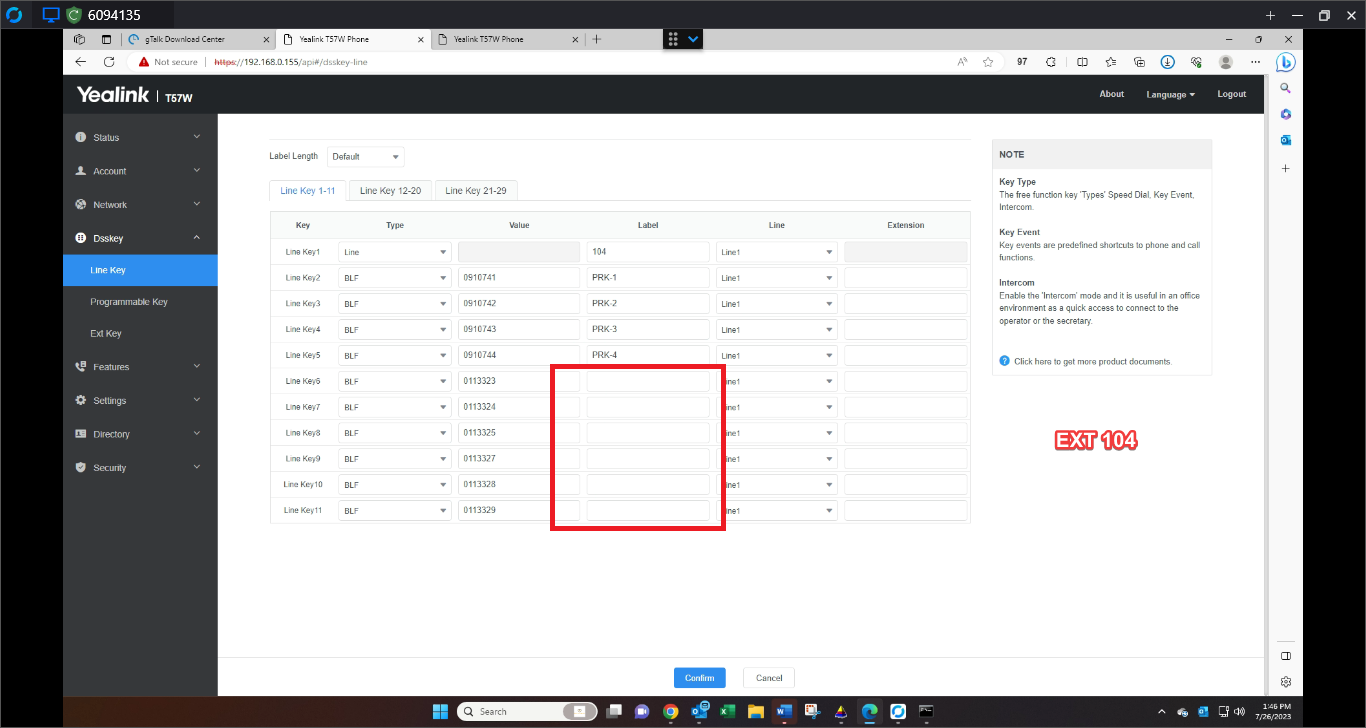The width and height of the screenshot is (1366, 728).
Task: Click Extension field for Line Key9
Action: pyautogui.click(x=905, y=458)
